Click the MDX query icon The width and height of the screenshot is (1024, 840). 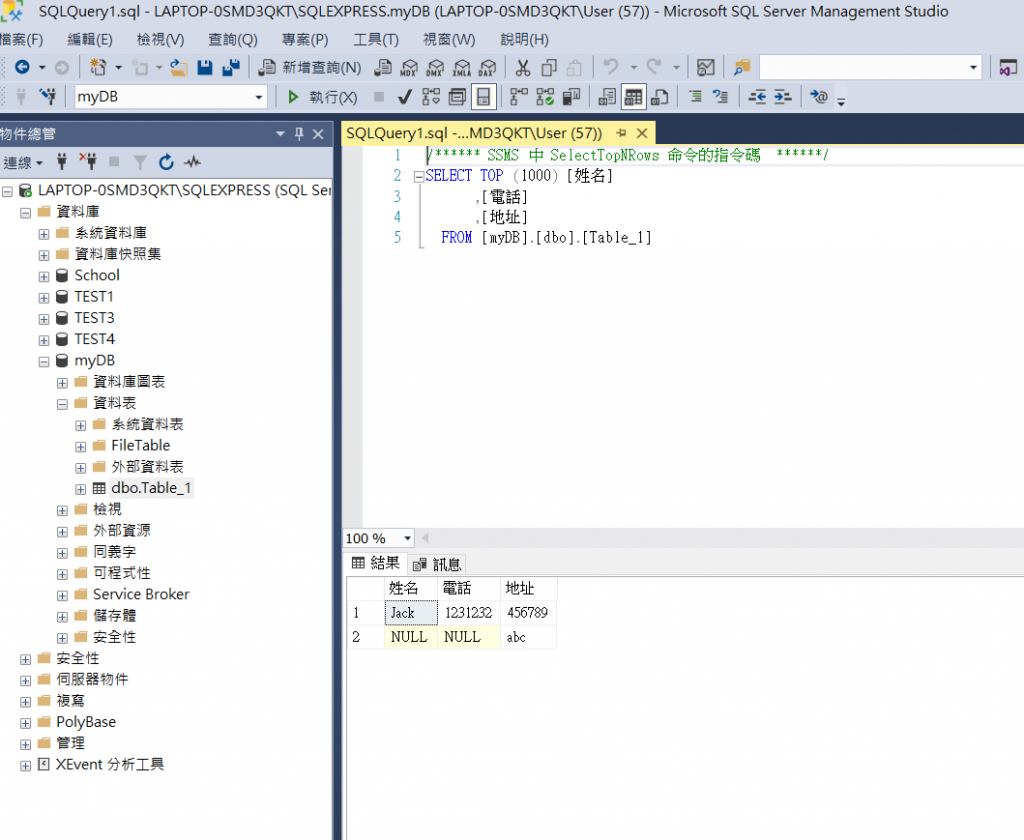point(409,67)
